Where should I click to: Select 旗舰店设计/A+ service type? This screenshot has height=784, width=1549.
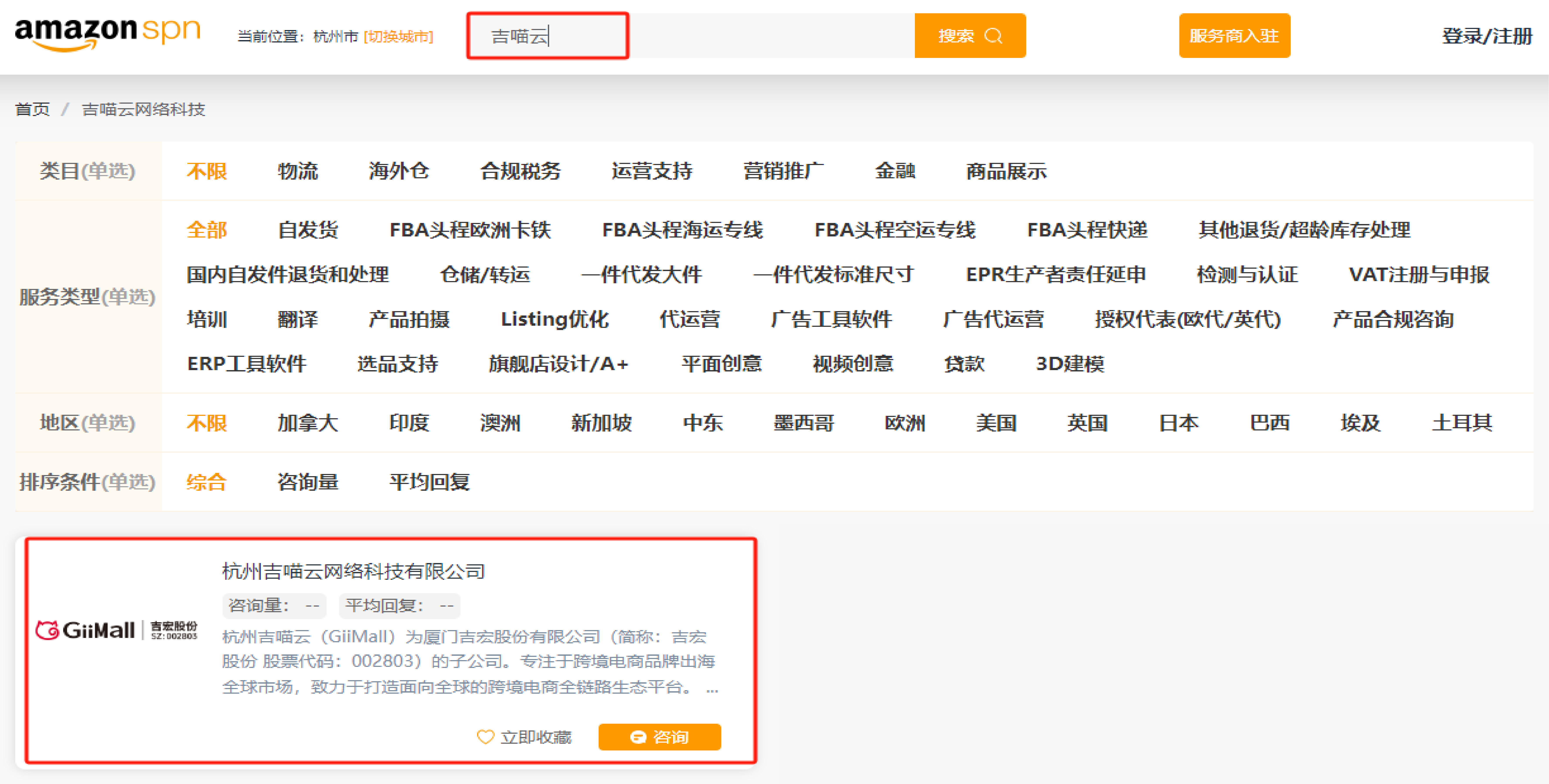[x=559, y=364]
